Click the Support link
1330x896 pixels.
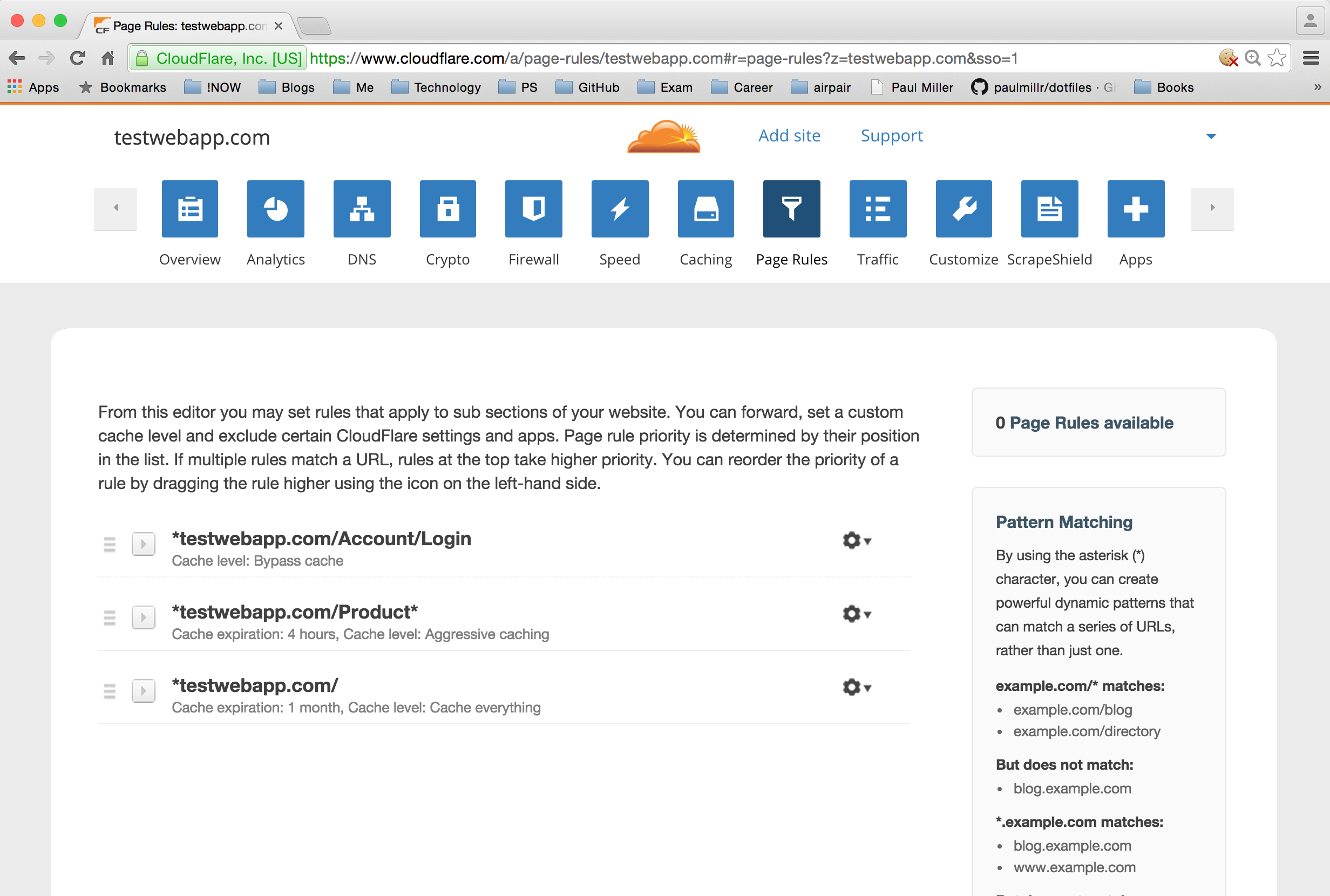(891, 135)
